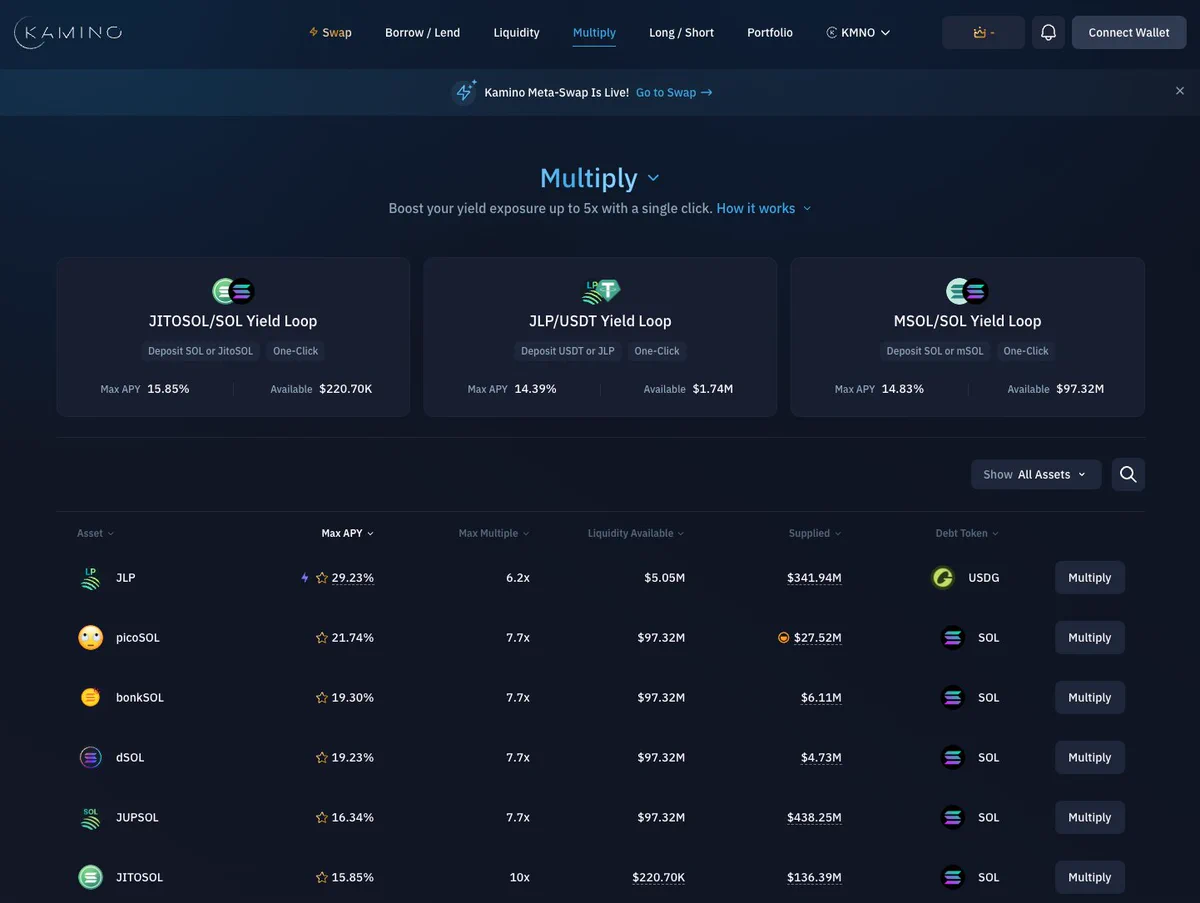Click the $341.94M supplied value
Image resolution: width=1200 pixels, height=903 pixels.
814,578
